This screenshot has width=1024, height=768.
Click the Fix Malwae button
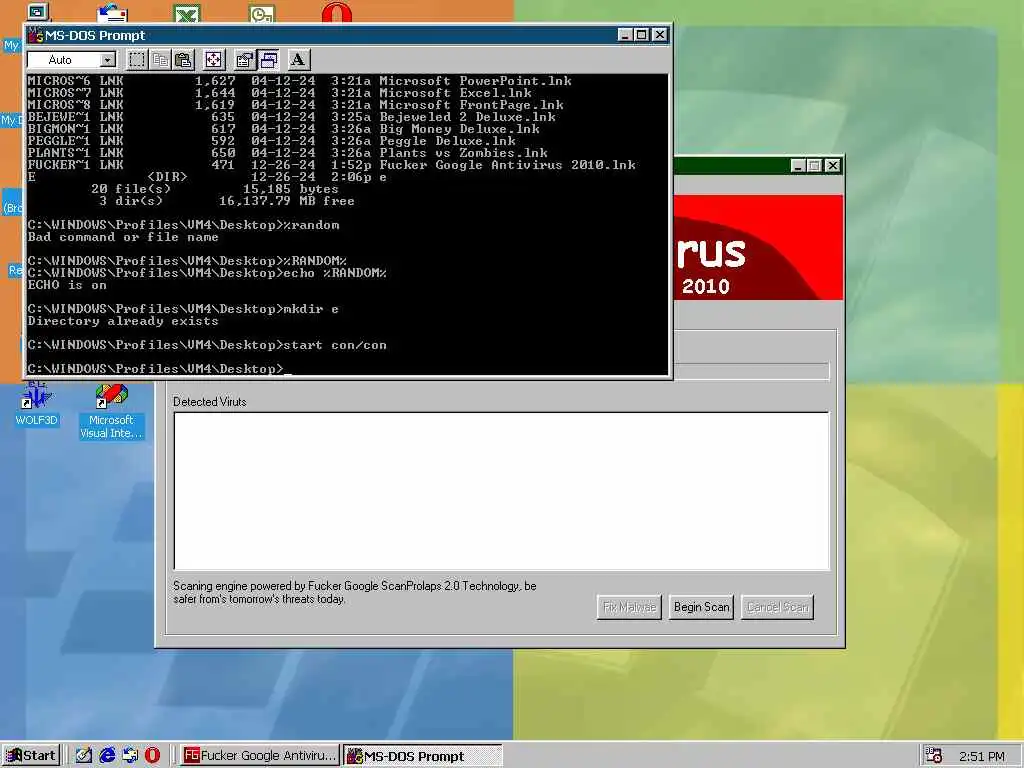click(x=629, y=607)
